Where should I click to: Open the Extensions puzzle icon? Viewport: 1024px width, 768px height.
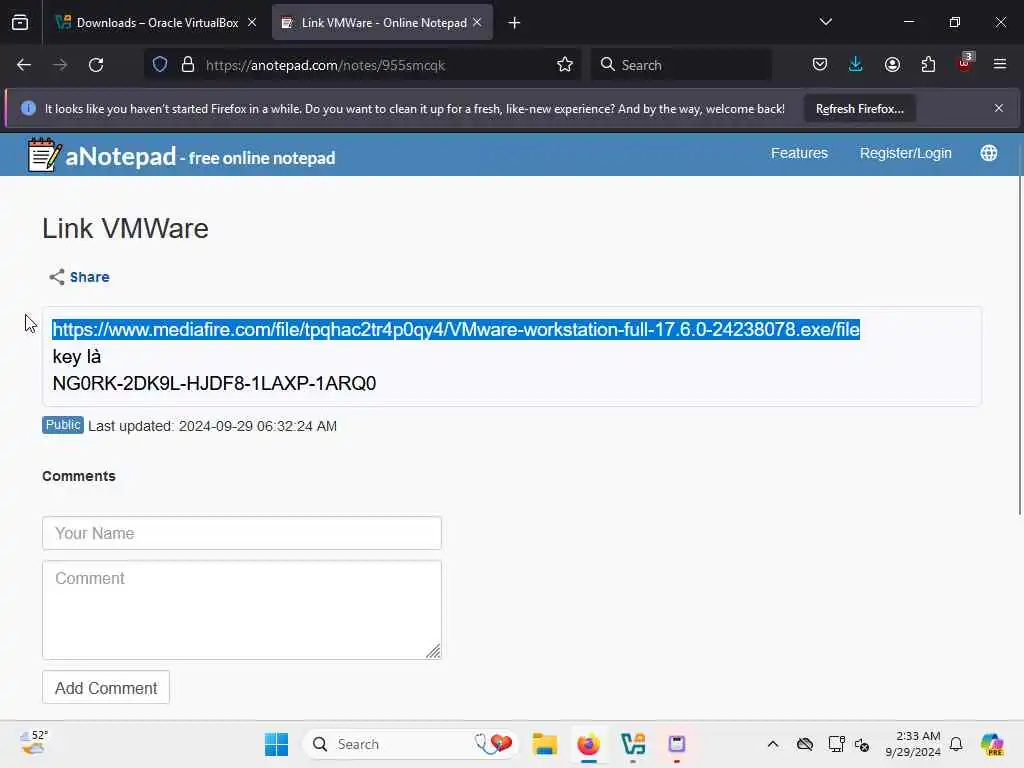click(928, 65)
